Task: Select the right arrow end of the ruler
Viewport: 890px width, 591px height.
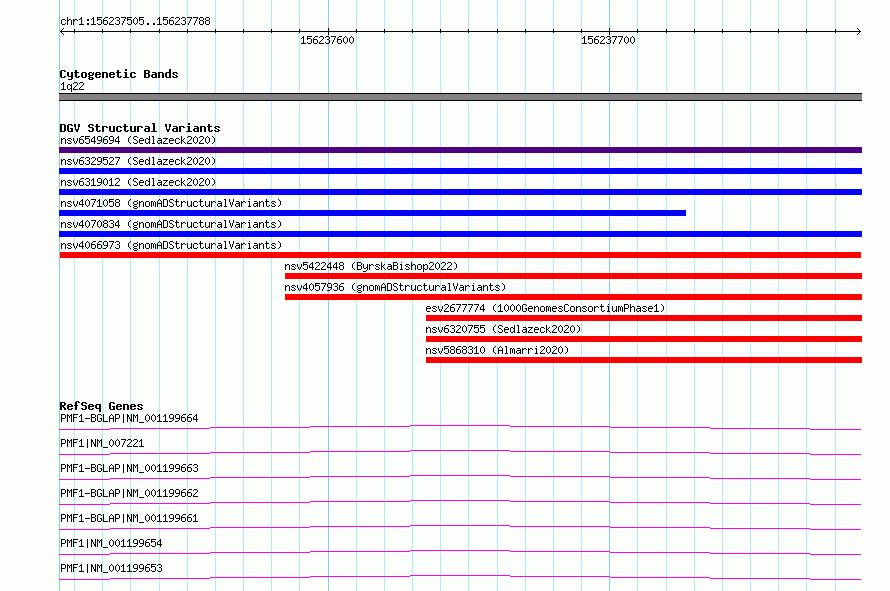Action: pos(858,31)
